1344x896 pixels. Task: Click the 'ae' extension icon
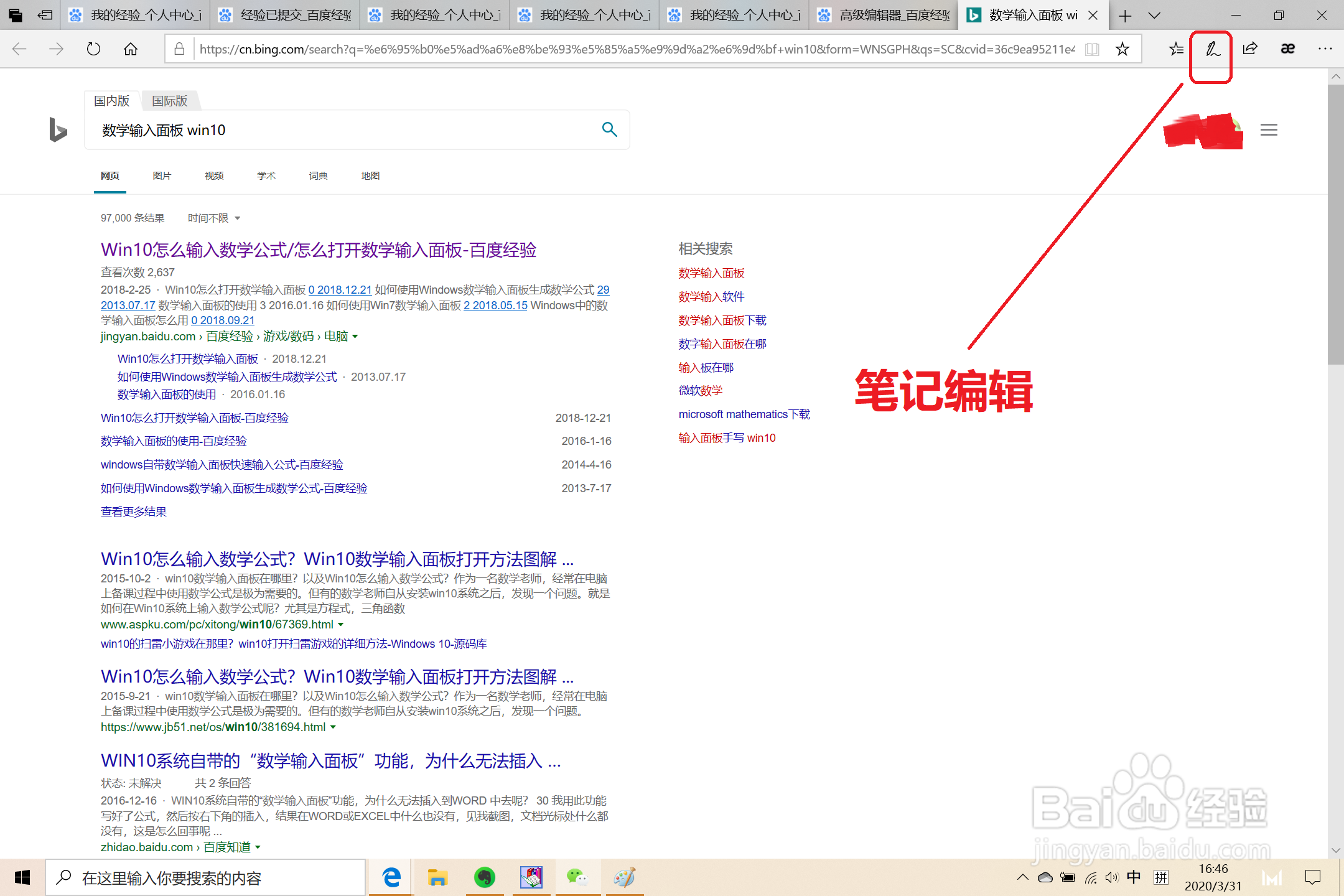1287,49
